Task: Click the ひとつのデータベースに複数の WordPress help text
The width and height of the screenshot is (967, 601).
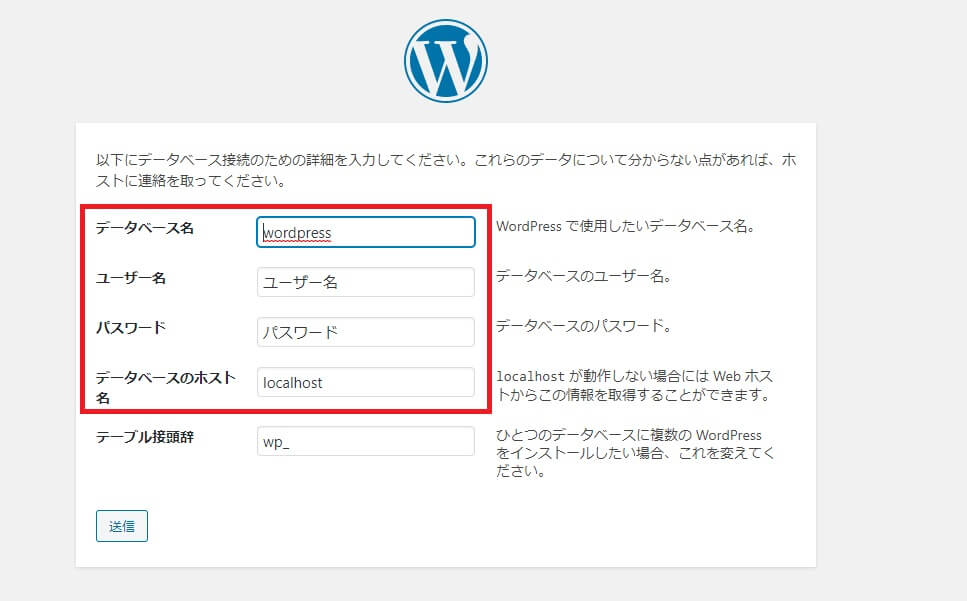Action: point(635,453)
